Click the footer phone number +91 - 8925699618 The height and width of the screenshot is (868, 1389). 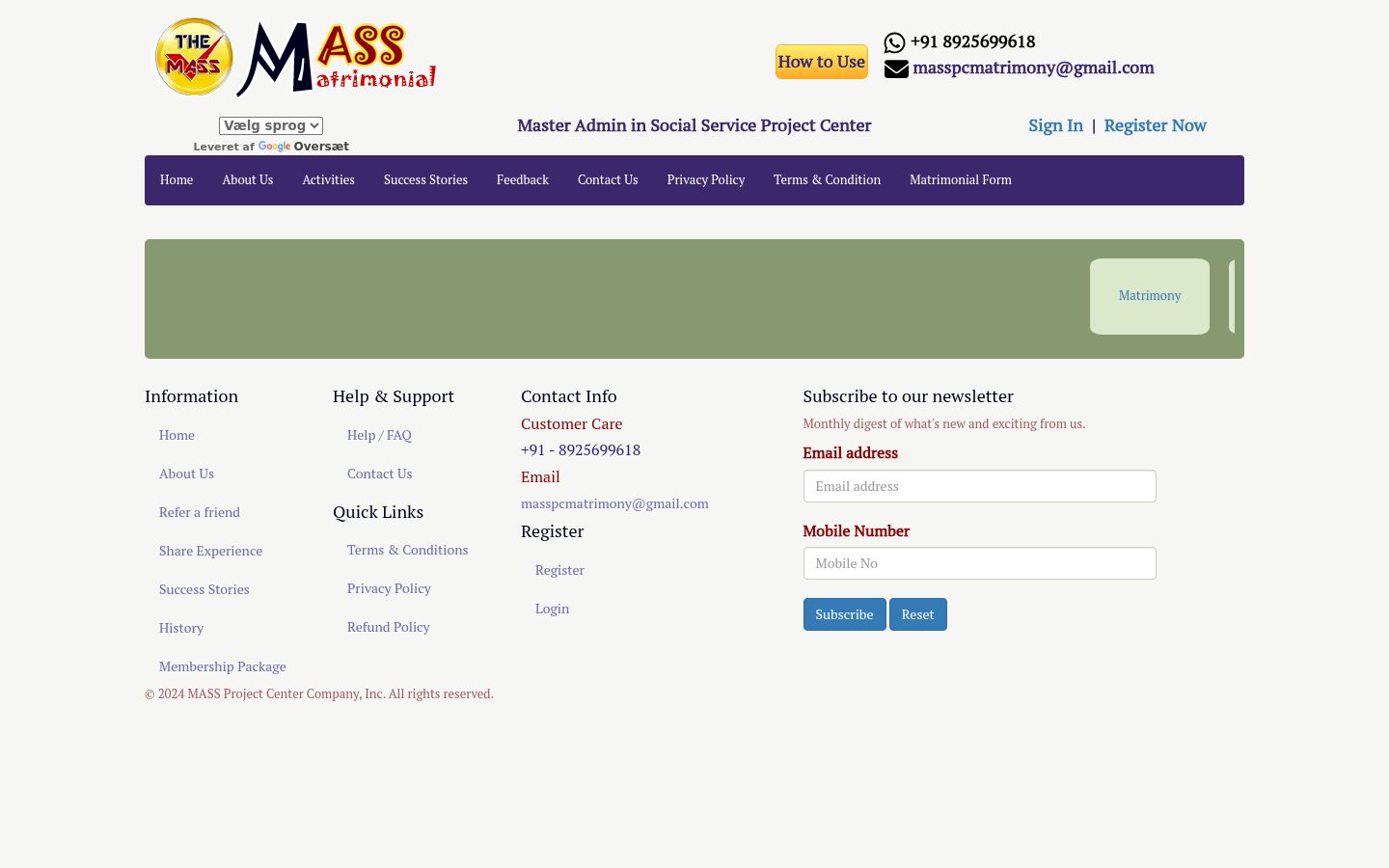pos(581,450)
